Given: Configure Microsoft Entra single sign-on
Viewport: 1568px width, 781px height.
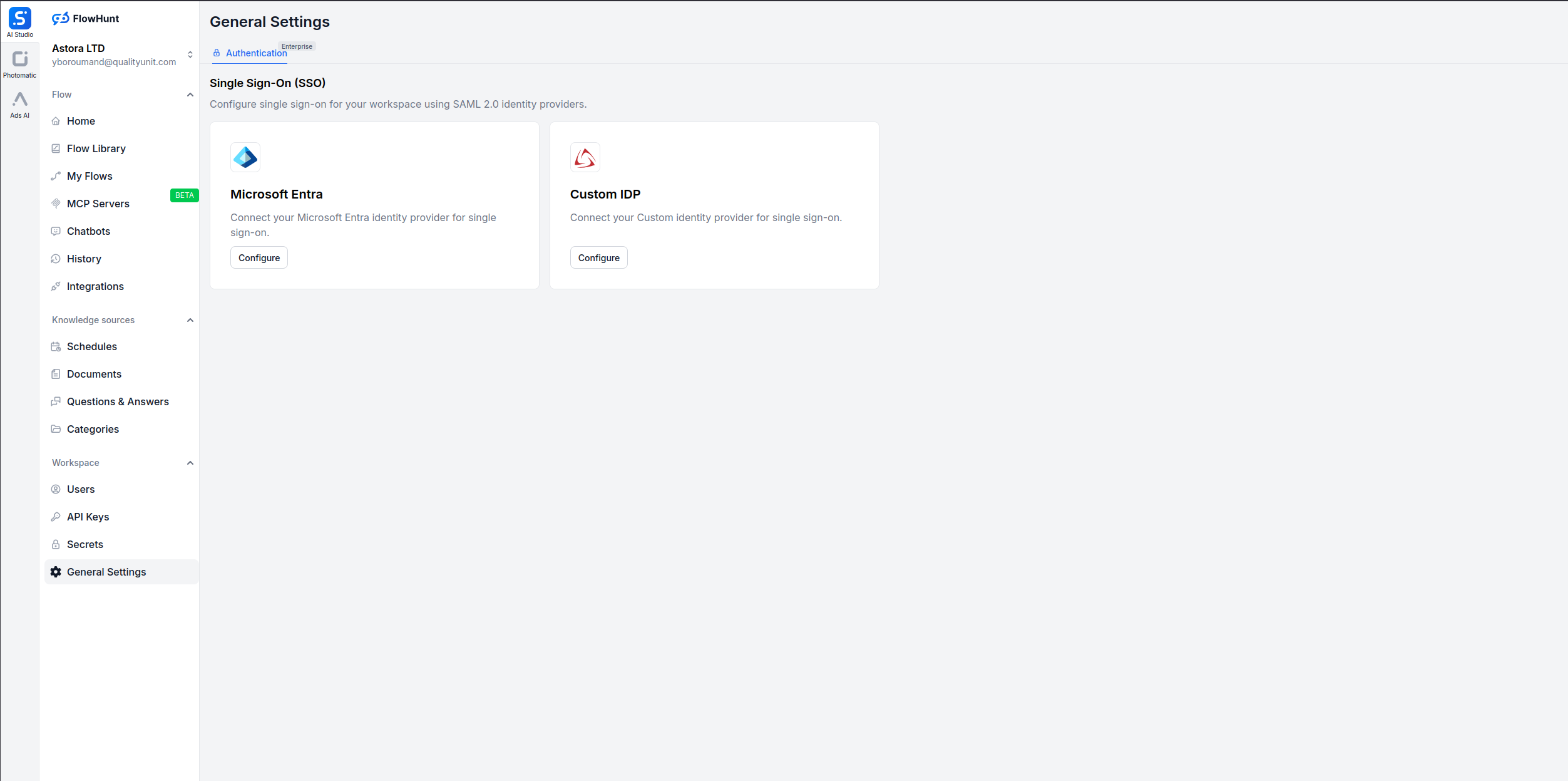Looking at the screenshot, I should click(259, 257).
